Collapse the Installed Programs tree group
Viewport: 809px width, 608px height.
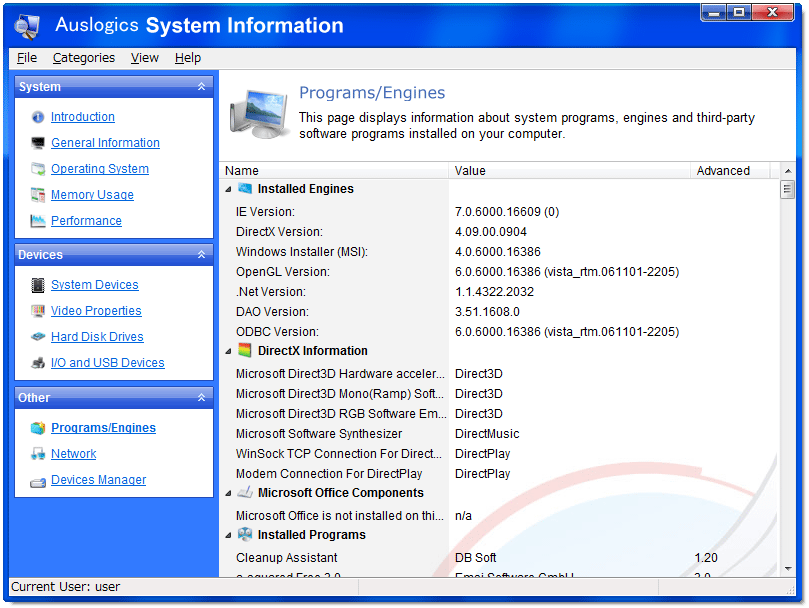(229, 535)
